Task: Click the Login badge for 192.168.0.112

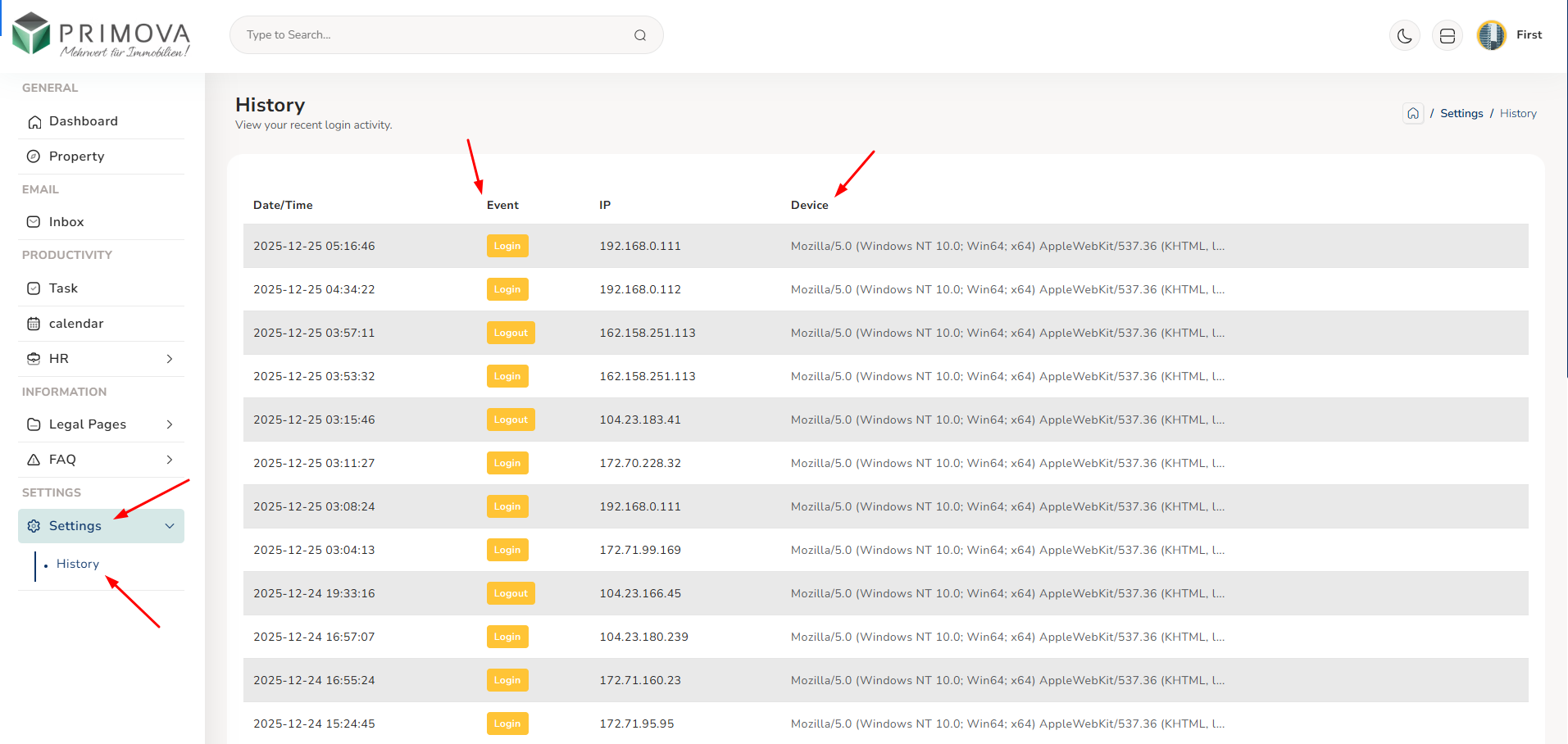Action: [507, 289]
